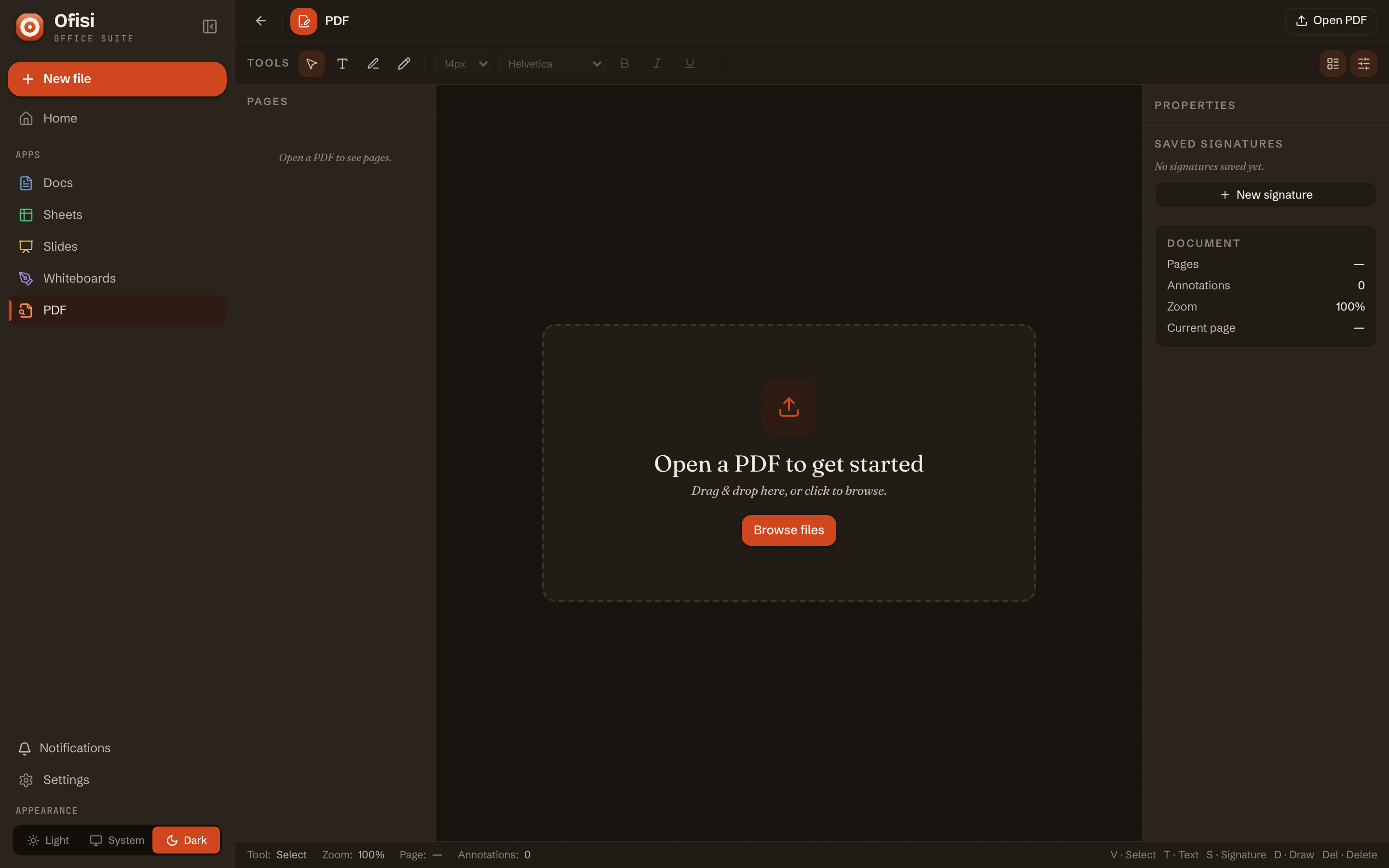Collapse the sidebar panel
The width and height of the screenshot is (1389, 868).
209,27
